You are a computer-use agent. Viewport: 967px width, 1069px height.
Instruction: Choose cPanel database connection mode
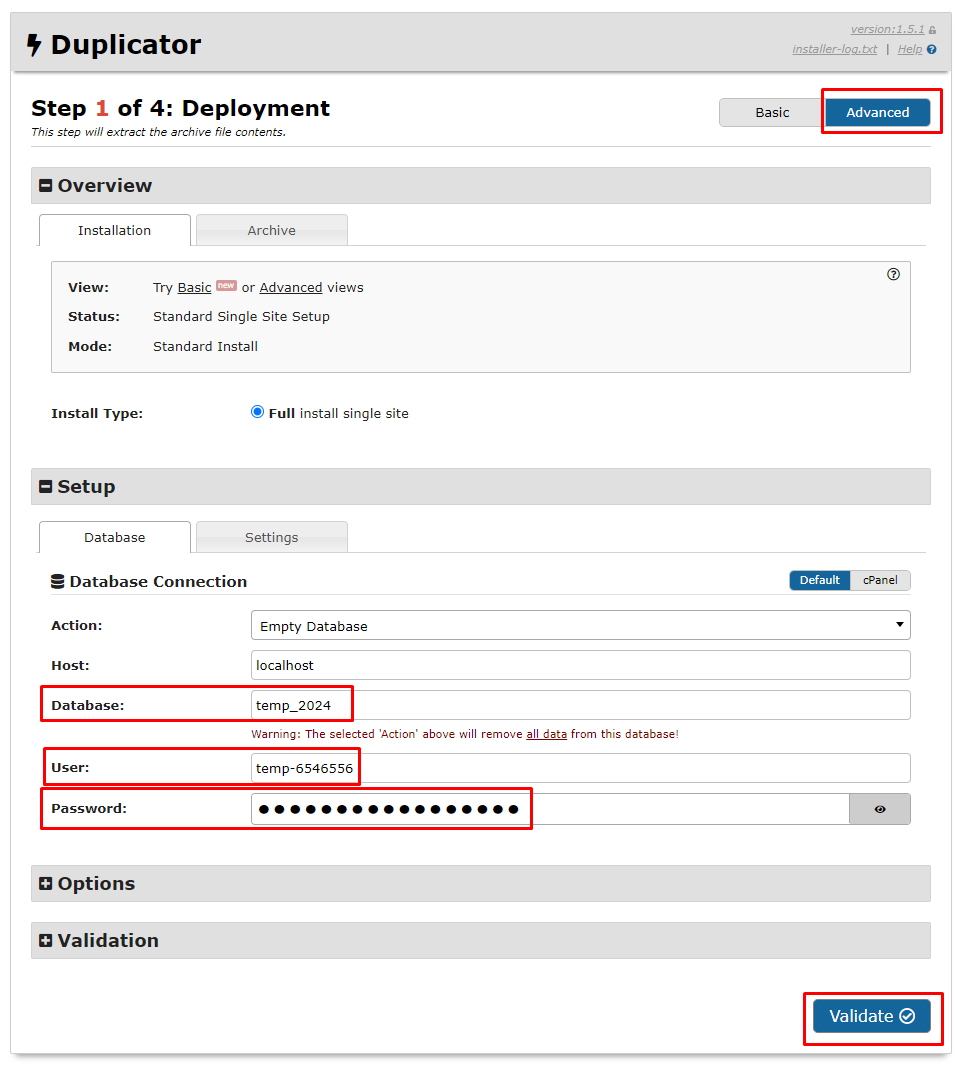click(x=880, y=580)
